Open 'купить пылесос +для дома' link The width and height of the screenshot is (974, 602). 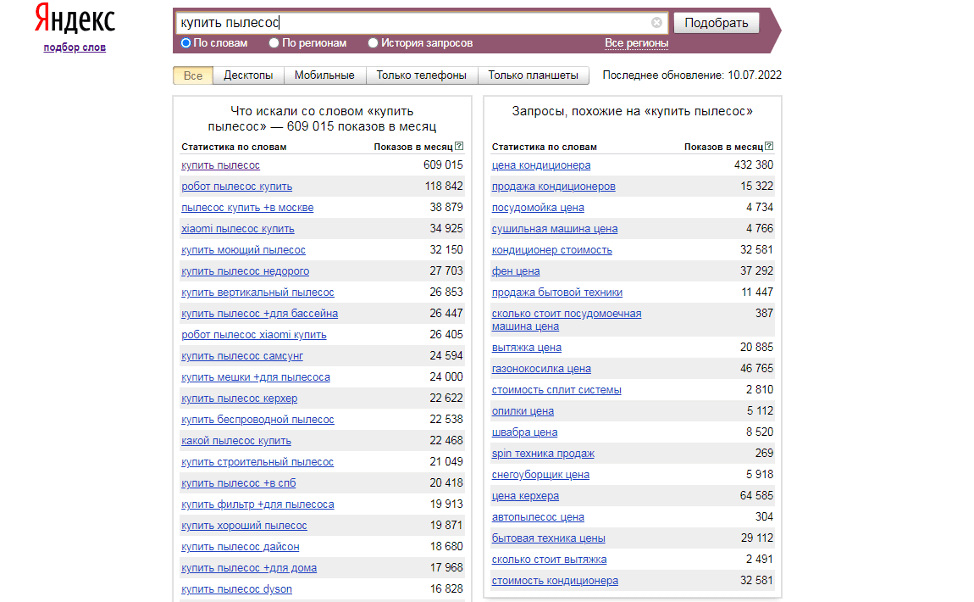coord(249,568)
